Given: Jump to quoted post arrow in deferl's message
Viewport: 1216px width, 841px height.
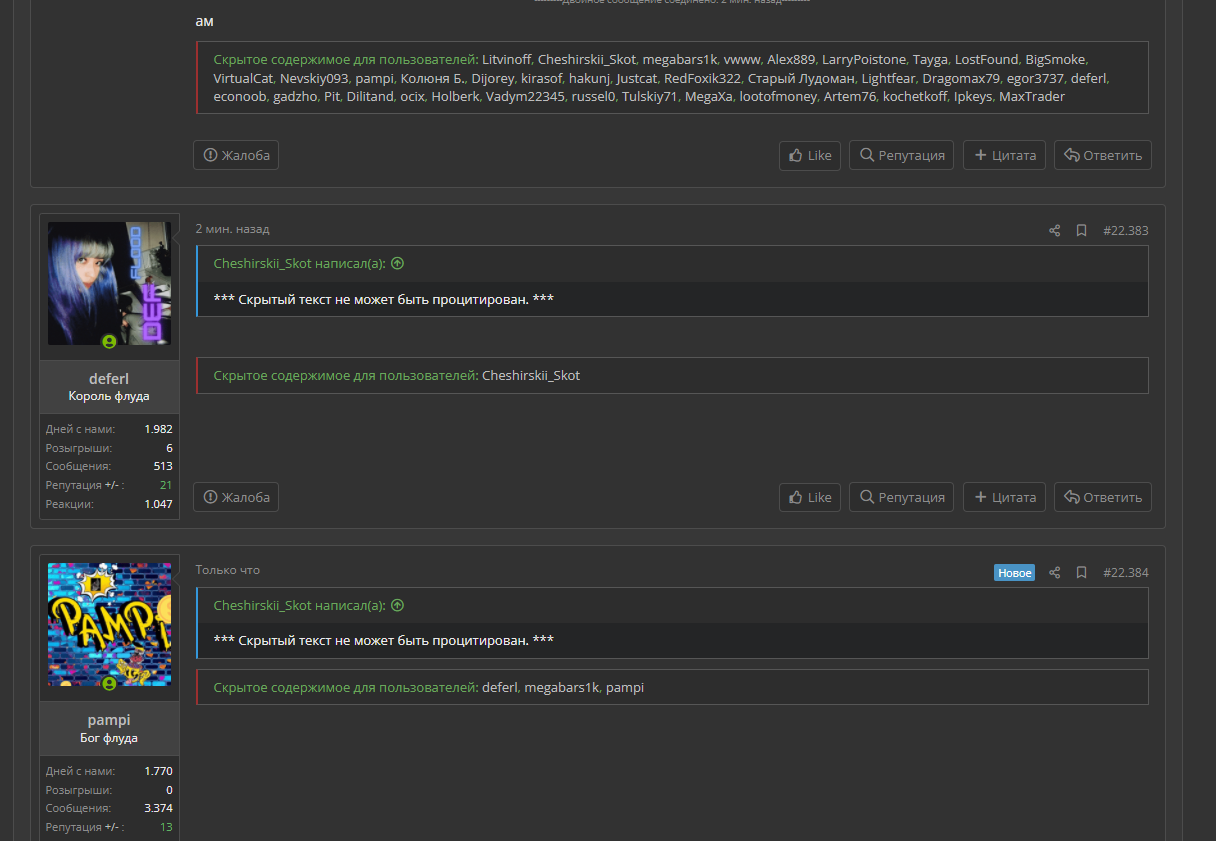Looking at the screenshot, I should (x=397, y=264).
